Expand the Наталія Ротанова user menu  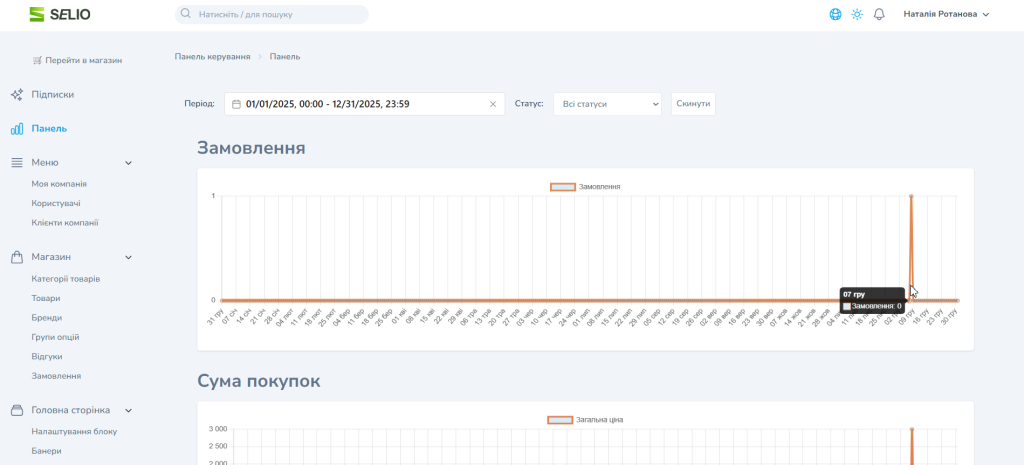pyautogui.click(x=945, y=14)
